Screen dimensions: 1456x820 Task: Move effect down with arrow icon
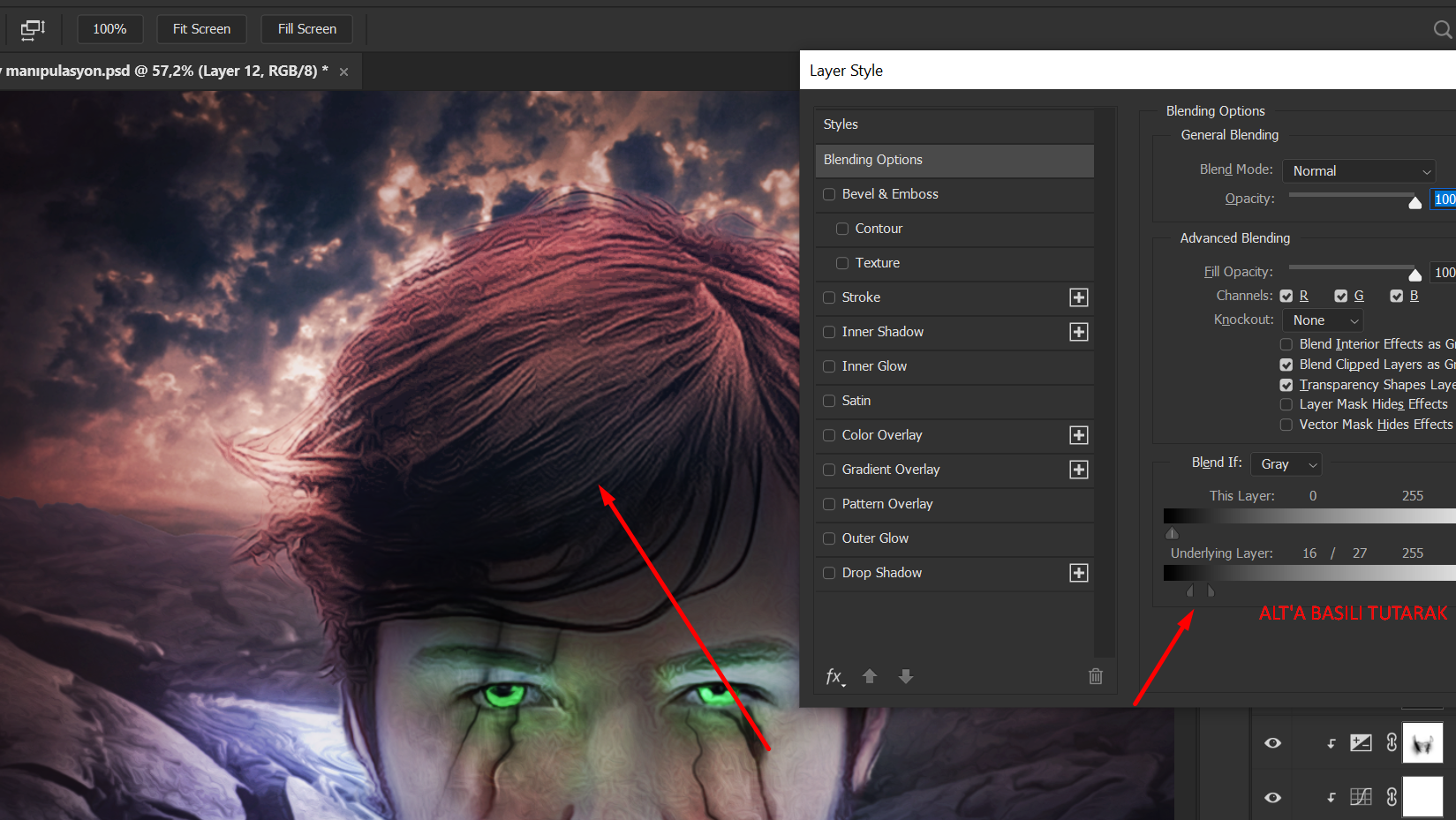906,676
